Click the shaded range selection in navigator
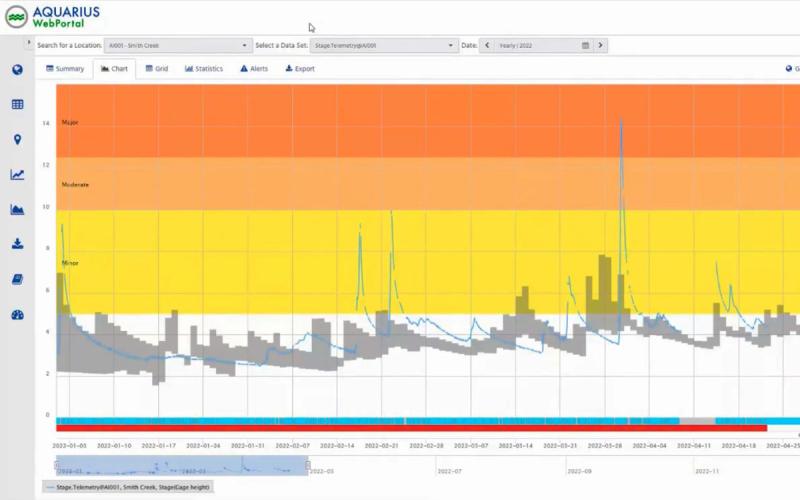This screenshot has height=500, width=800. click(182, 466)
